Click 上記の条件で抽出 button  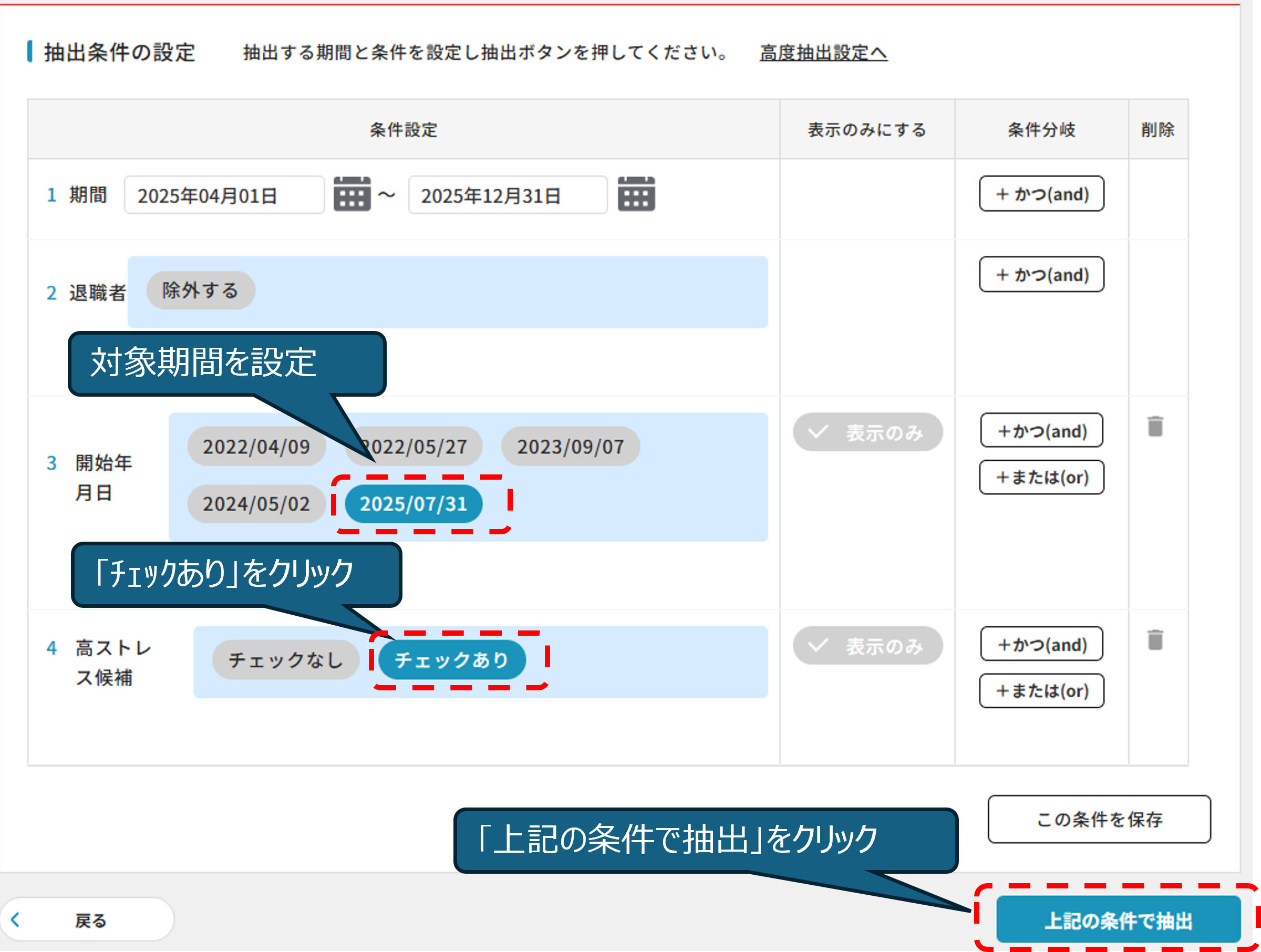point(1118,920)
